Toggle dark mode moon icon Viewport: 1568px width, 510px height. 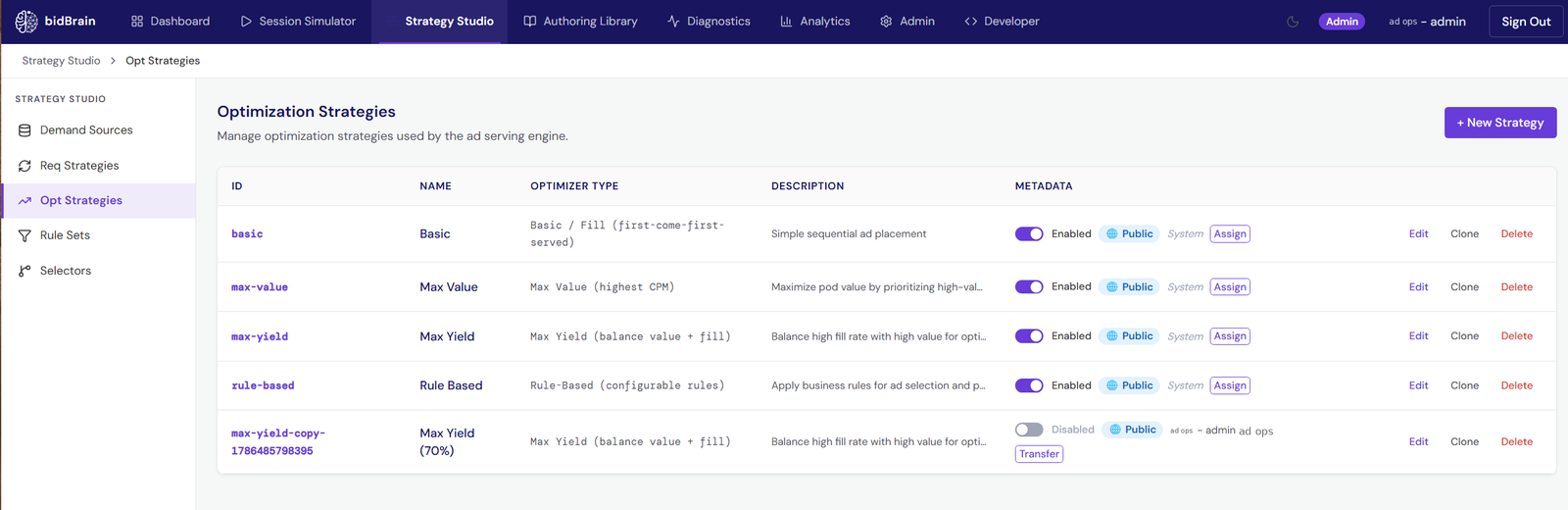tap(1293, 22)
